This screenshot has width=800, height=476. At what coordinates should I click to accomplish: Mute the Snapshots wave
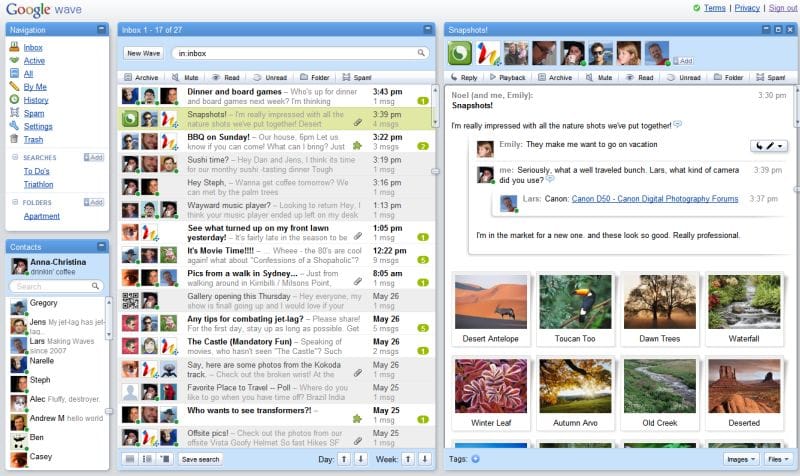(x=599, y=78)
